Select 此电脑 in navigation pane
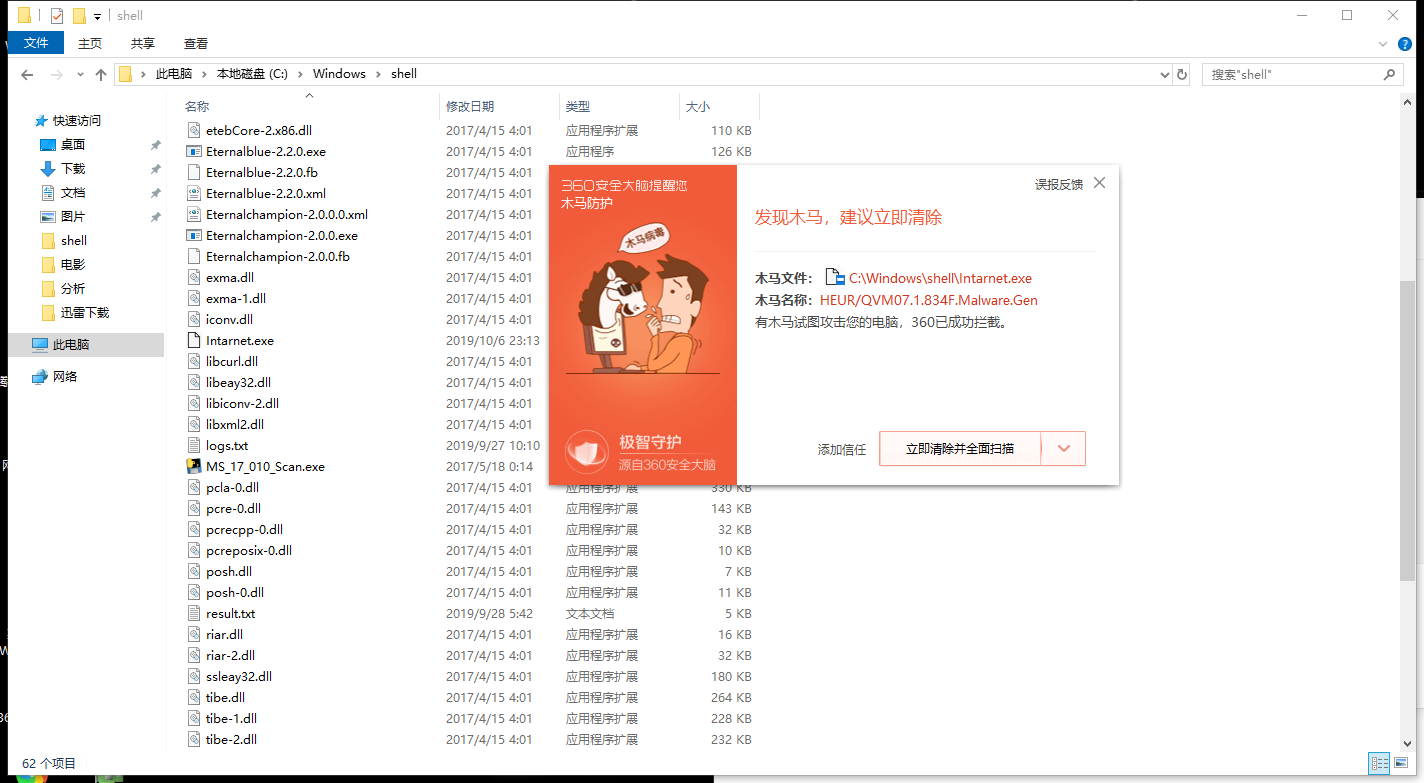The width and height of the screenshot is (1424, 783). coord(71,344)
